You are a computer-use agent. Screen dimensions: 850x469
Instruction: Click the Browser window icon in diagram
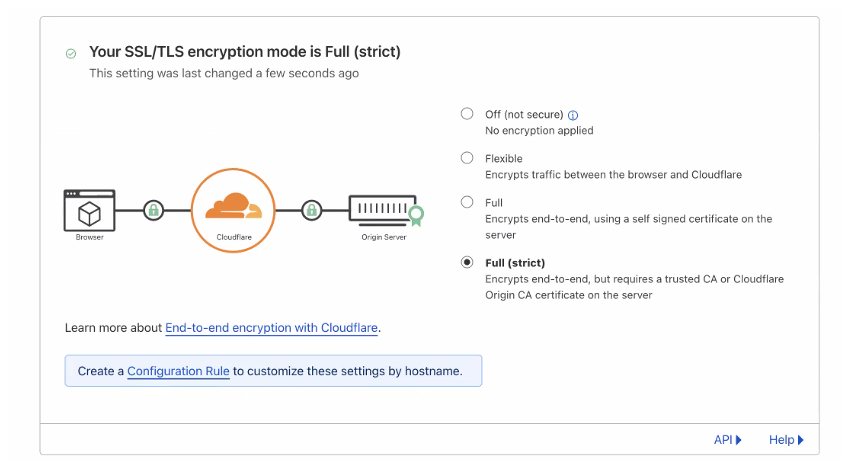[89, 210]
